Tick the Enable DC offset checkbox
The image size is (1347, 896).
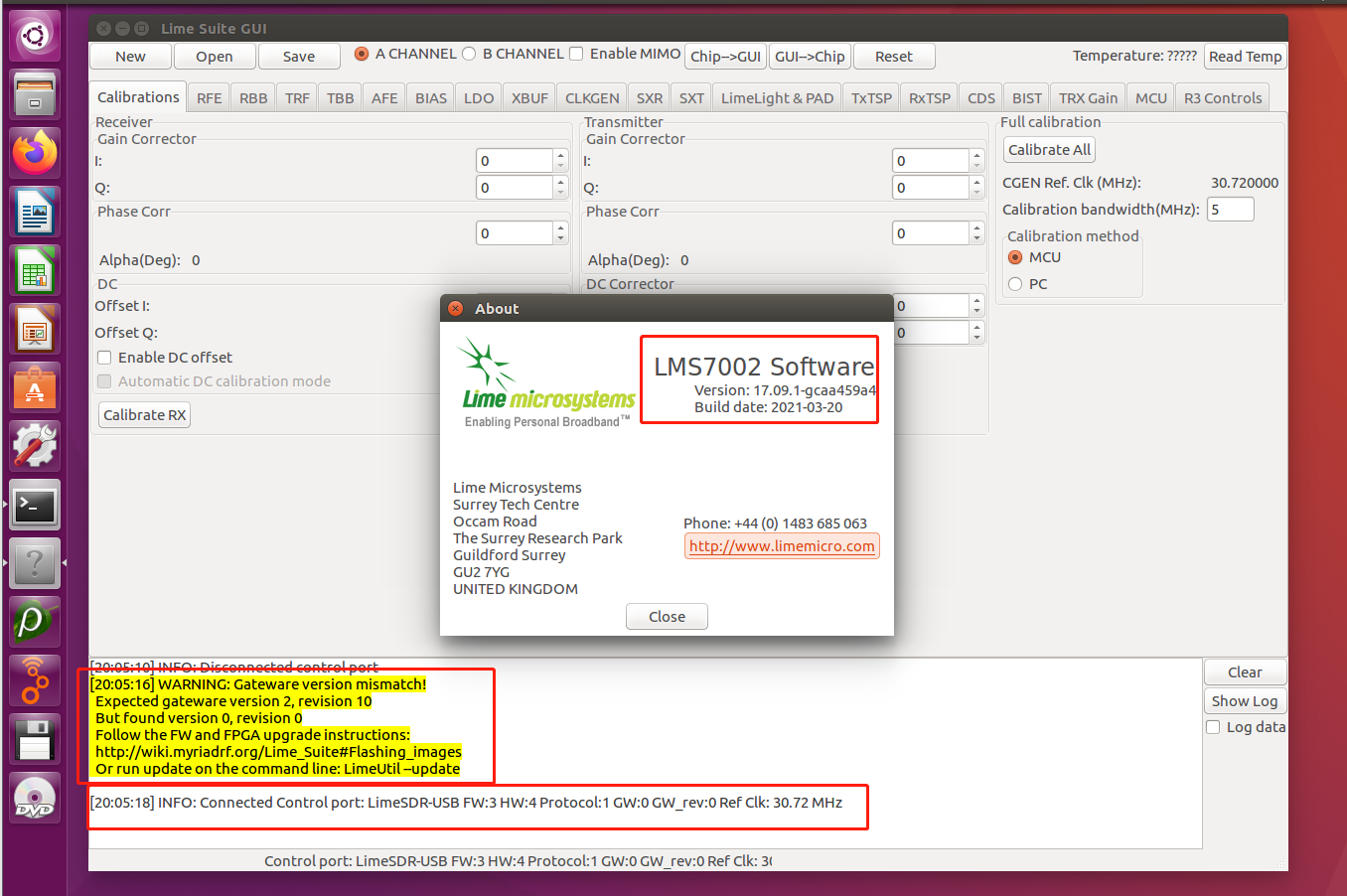pos(104,358)
